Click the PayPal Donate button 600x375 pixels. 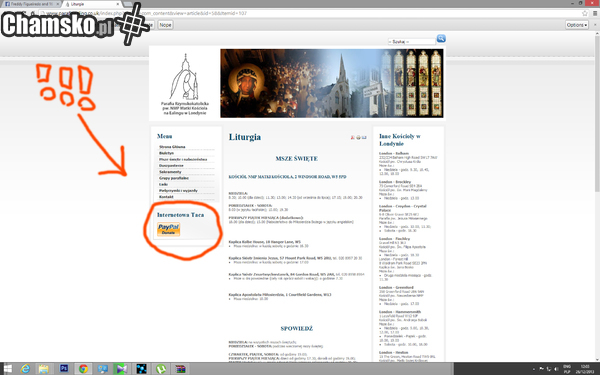click(x=168, y=229)
